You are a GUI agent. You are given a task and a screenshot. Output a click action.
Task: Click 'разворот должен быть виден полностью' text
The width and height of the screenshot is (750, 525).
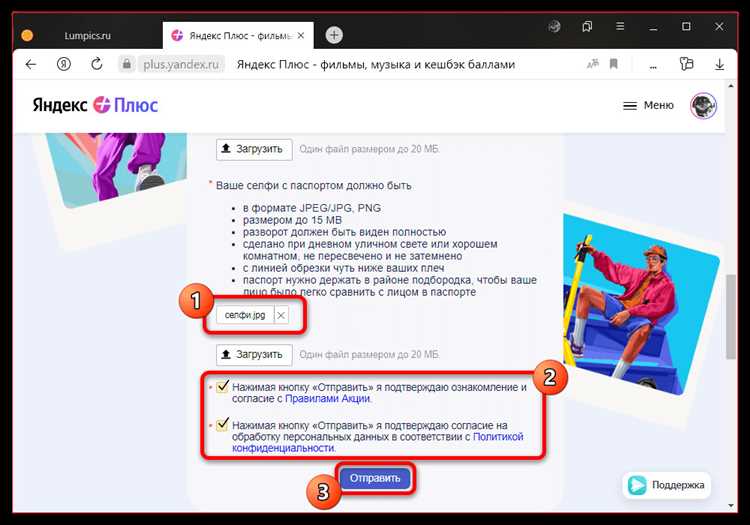coord(344,232)
